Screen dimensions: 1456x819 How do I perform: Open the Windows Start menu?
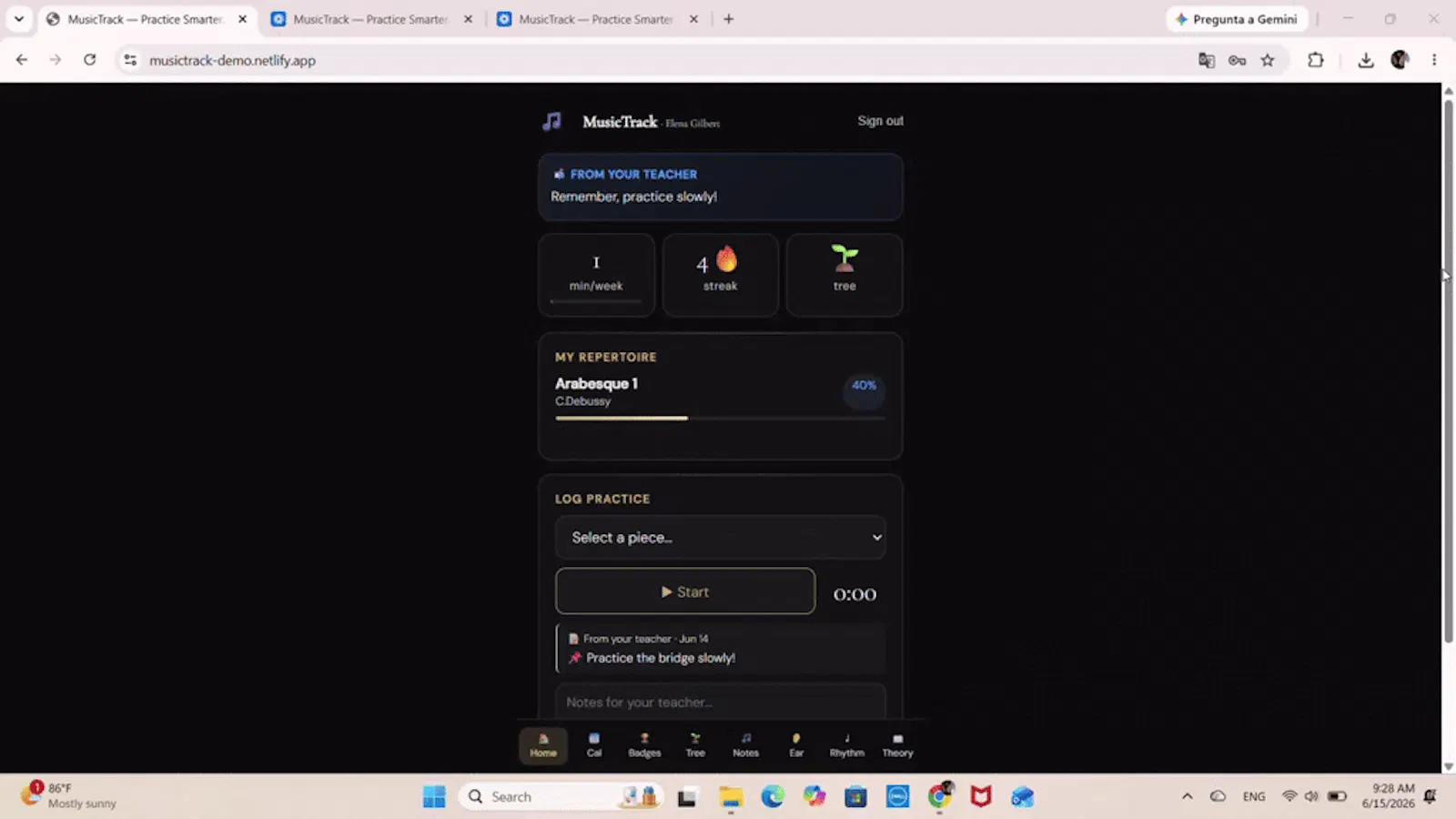tap(434, 797)
